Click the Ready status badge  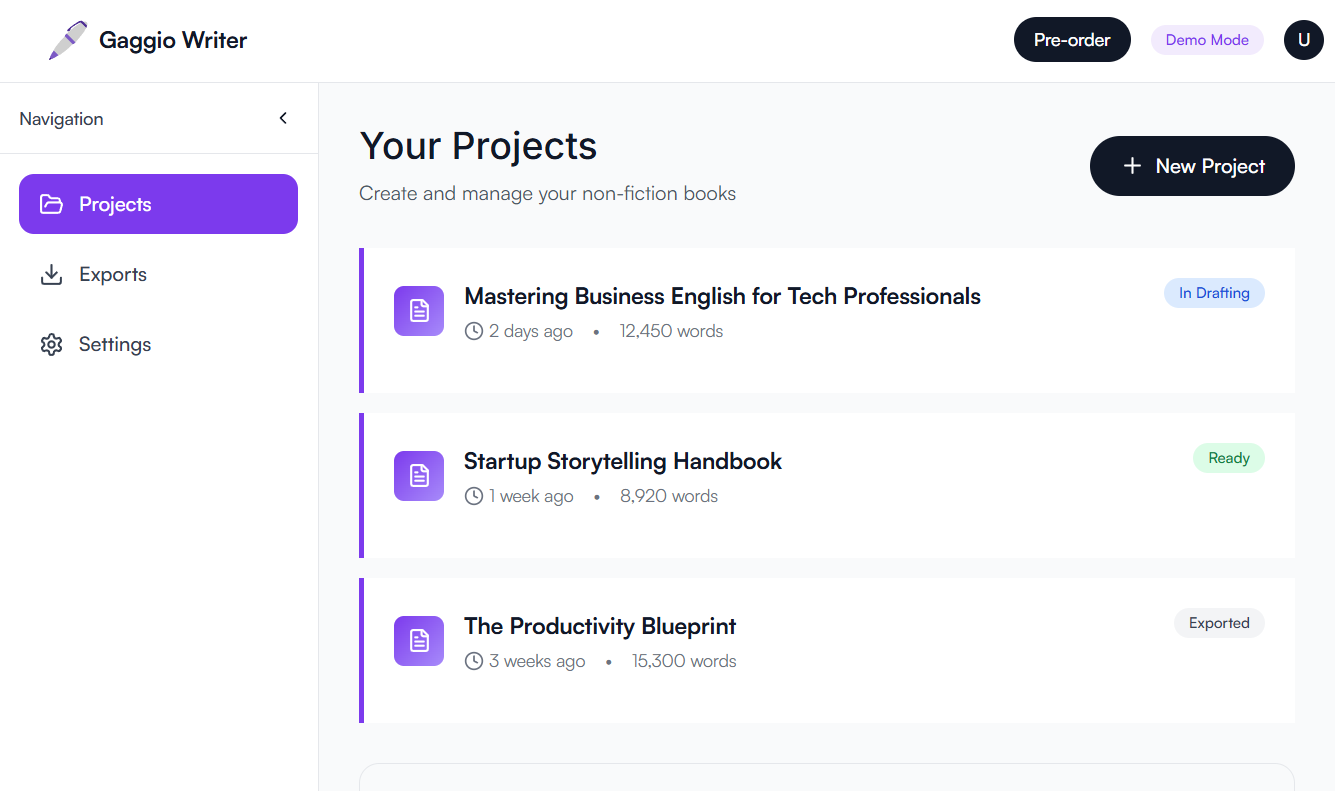[1228, 458]
